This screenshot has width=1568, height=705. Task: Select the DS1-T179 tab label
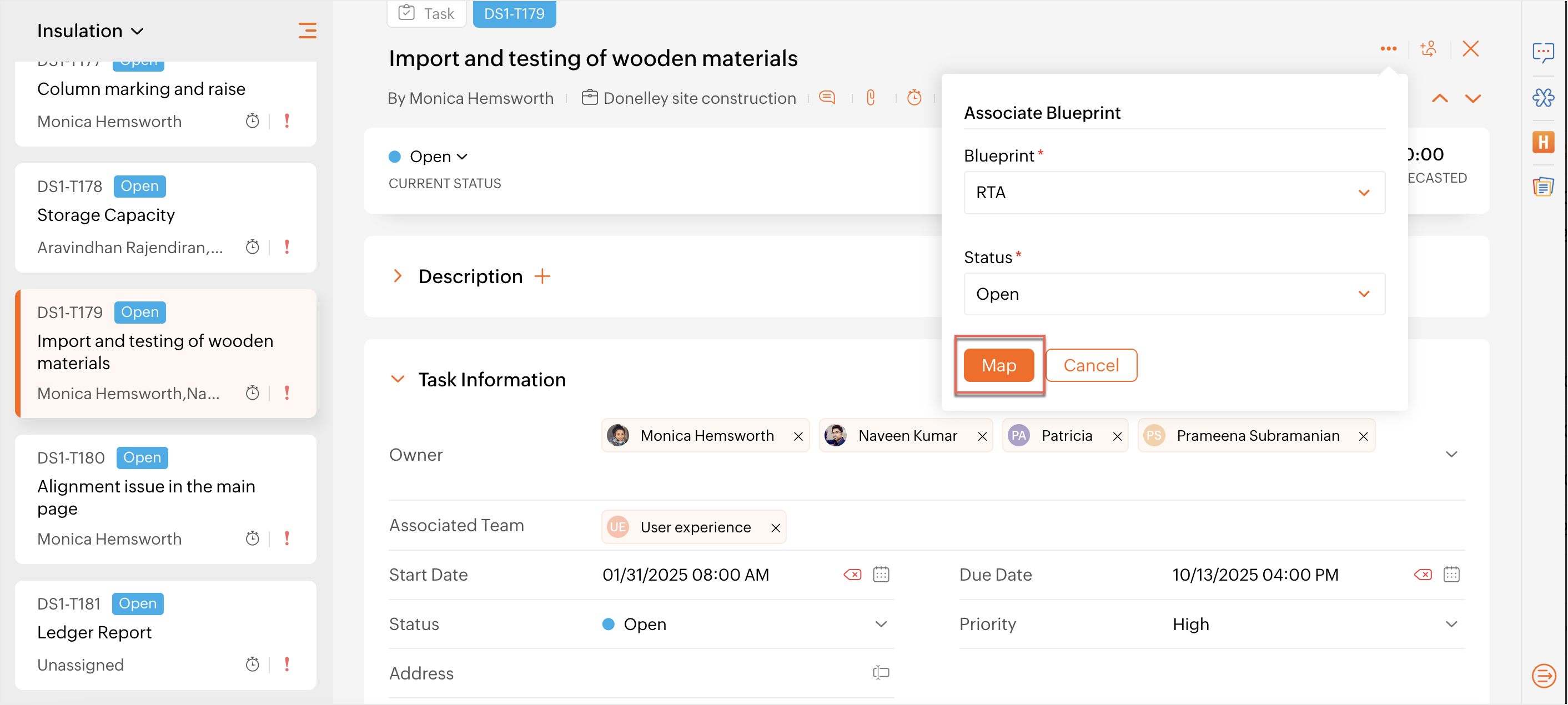(514, 13)
